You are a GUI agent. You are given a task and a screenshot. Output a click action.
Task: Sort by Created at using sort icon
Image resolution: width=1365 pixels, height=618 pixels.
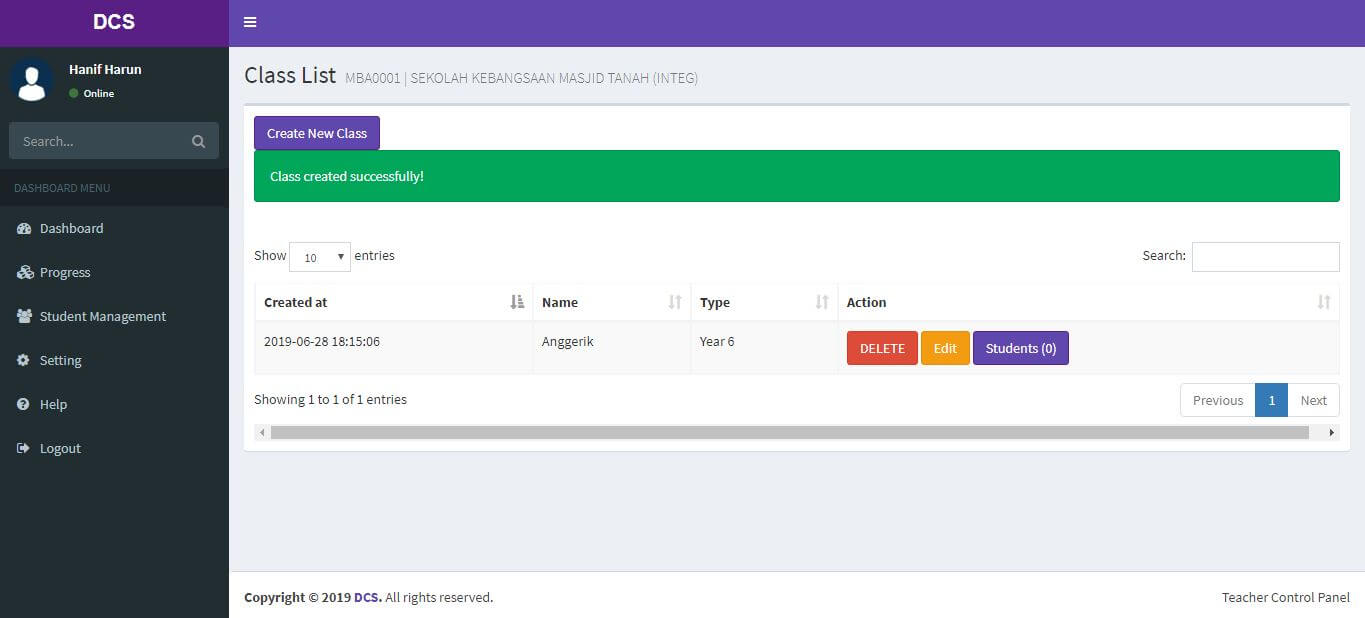[517, 302]
